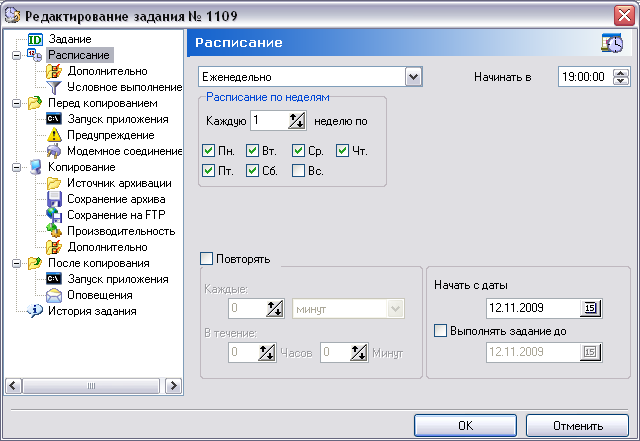Select Задание in the tree
640x441 pixels.
(69, 39)
